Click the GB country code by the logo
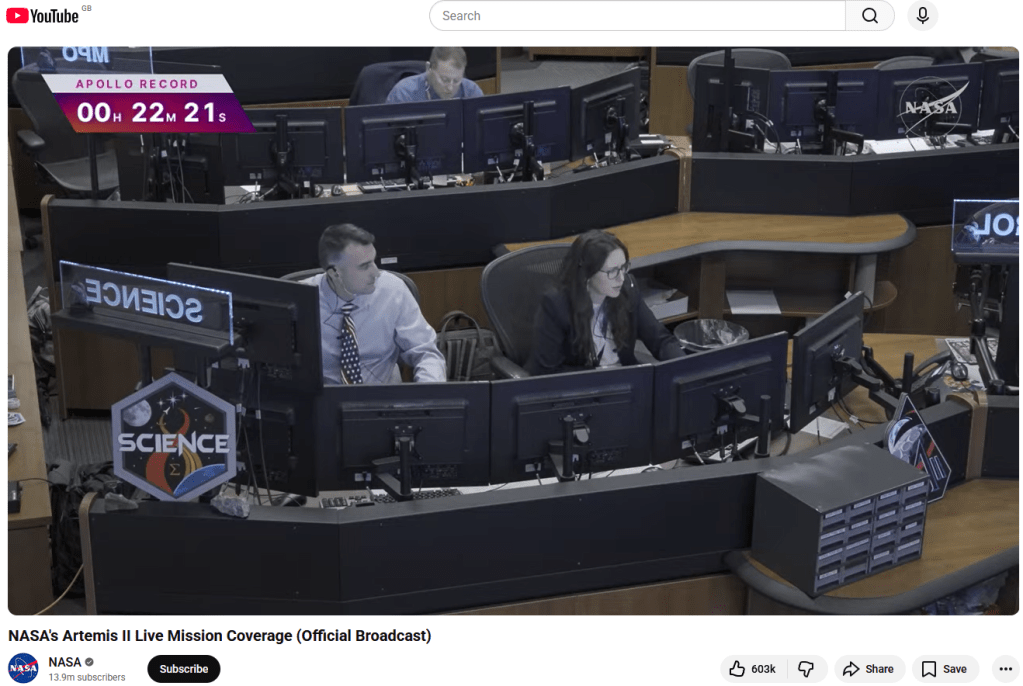The image size is (1023, 686). click(x=86, y=8)
